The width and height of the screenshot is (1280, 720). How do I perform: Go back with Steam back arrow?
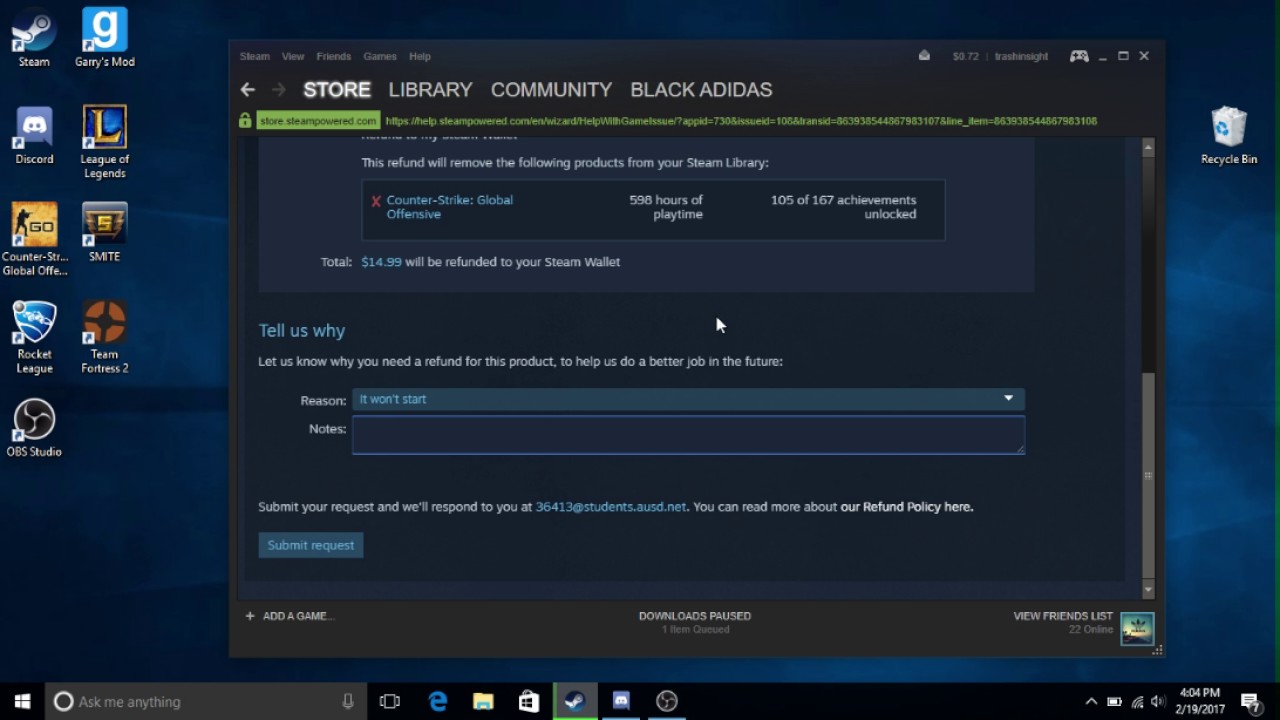pos(248,90)
